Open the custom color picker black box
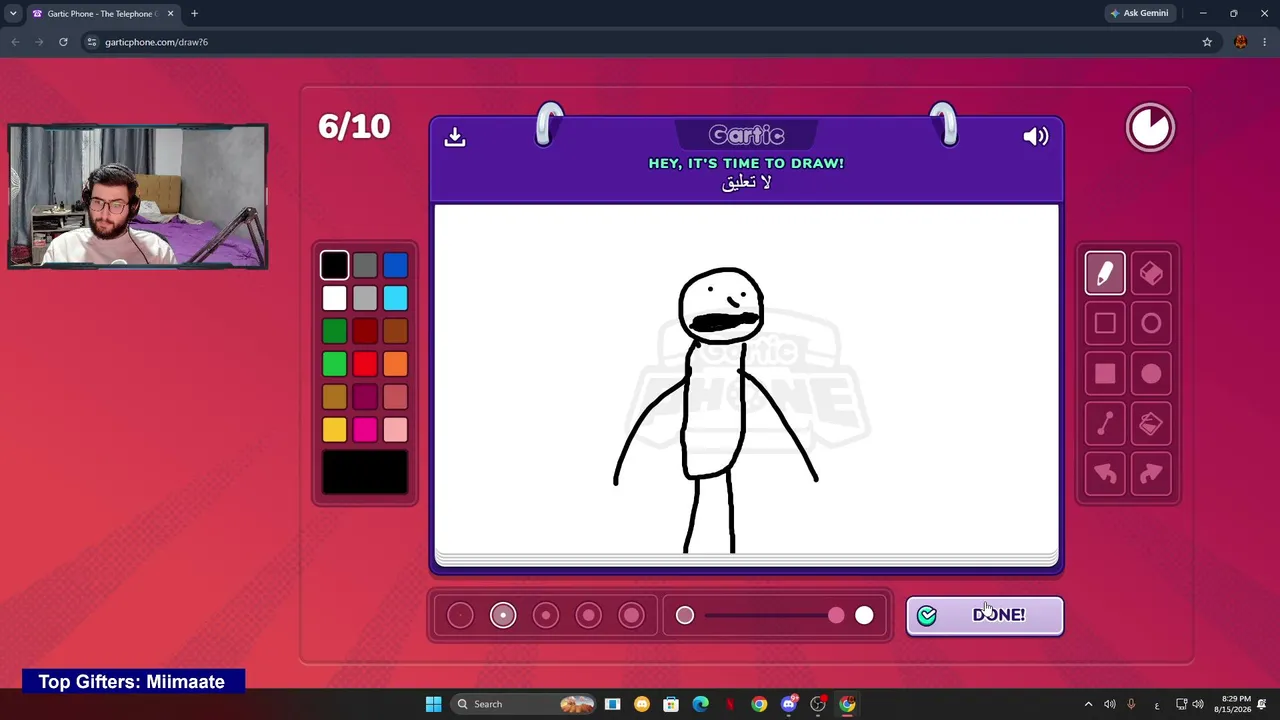 (x=365, y=472)
